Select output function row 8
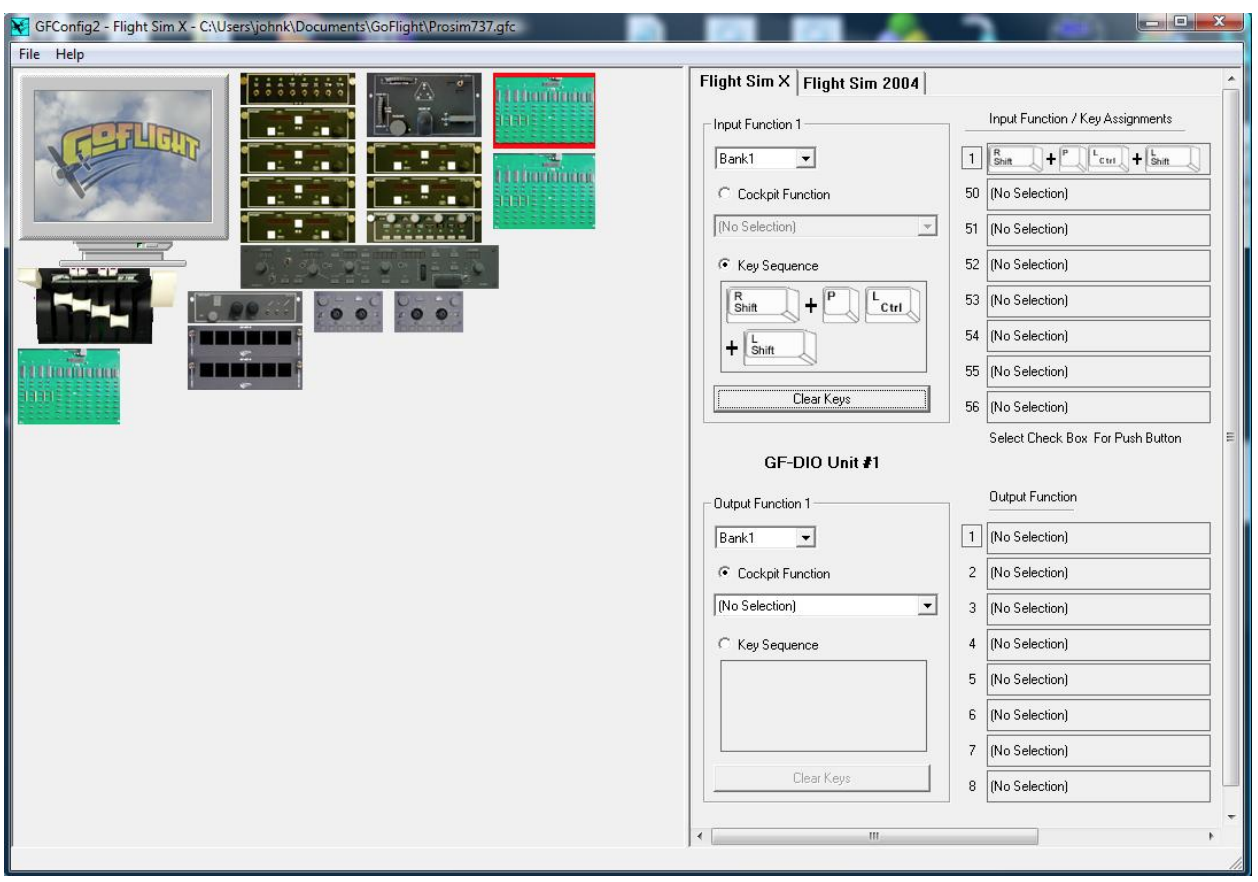Screen dimensions: 1258x882 pos(1098,786)
